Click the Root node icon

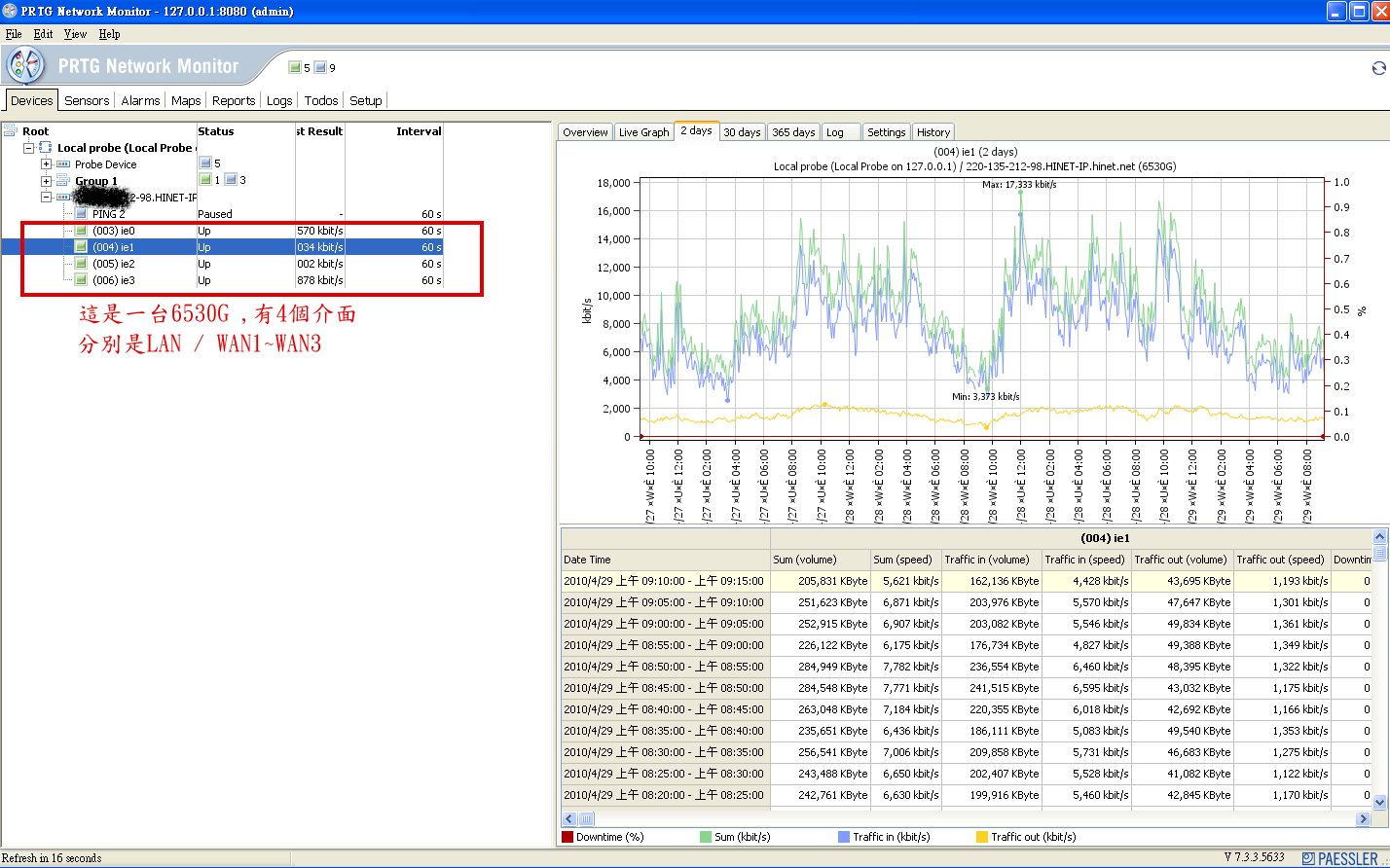[x=11, y=131]
